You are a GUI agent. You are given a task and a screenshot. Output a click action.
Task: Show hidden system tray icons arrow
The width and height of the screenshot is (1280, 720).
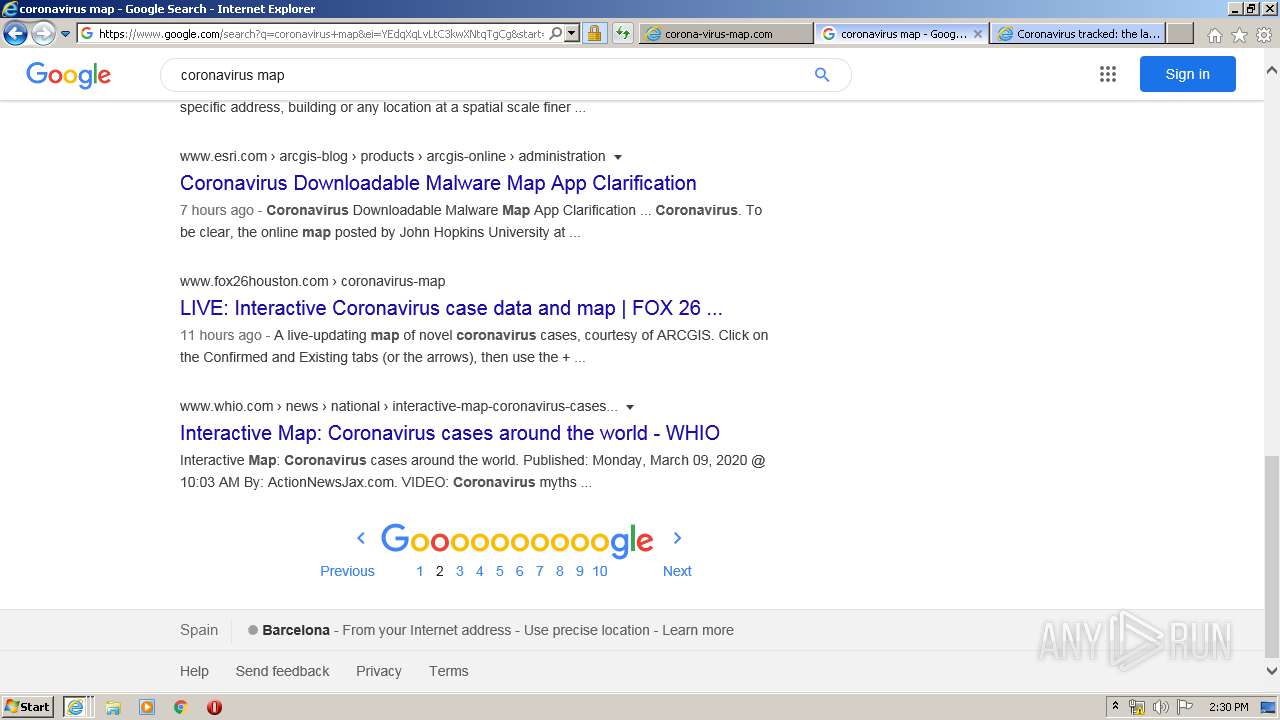[1115, 707]
